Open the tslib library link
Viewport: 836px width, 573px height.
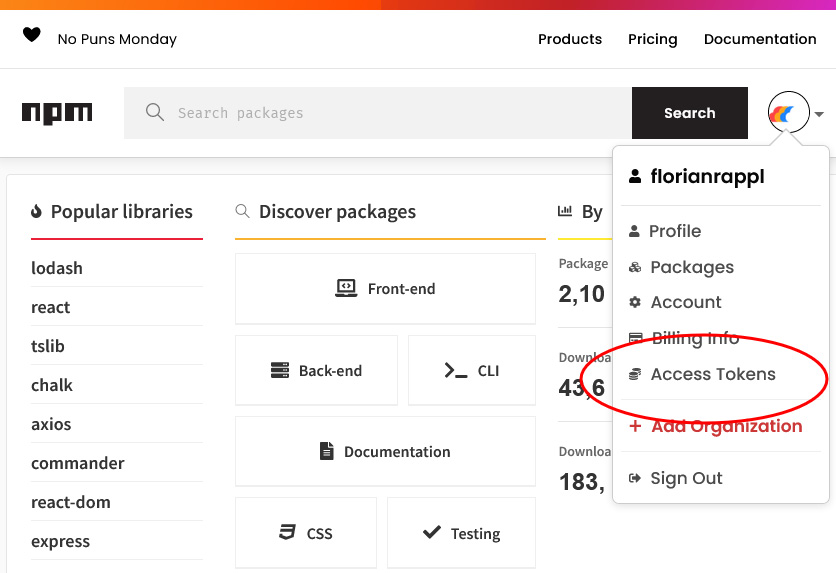(x=48, y=346)
